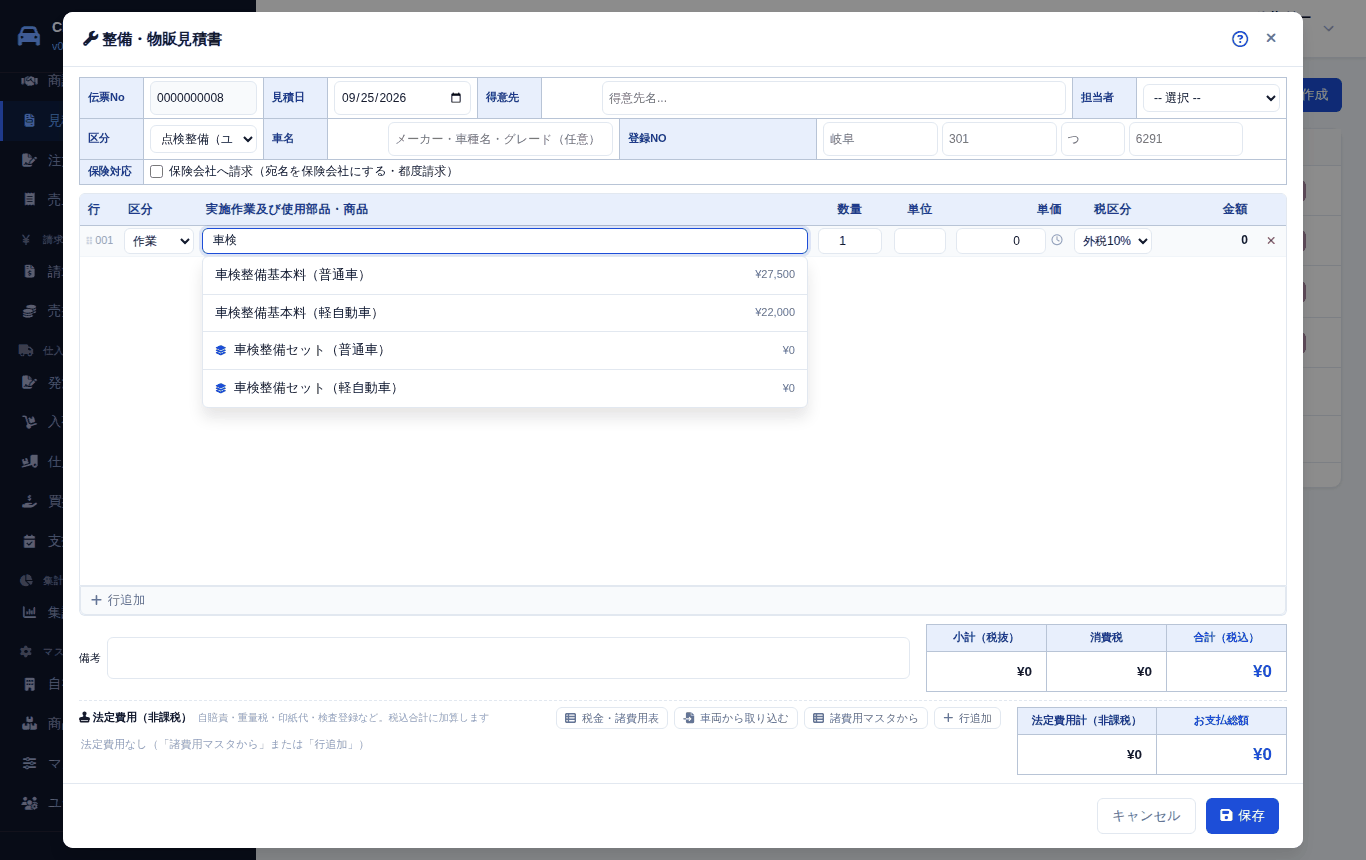Click the 数量 field in row 001
The image size is (1366, 860).
(850, 241)
